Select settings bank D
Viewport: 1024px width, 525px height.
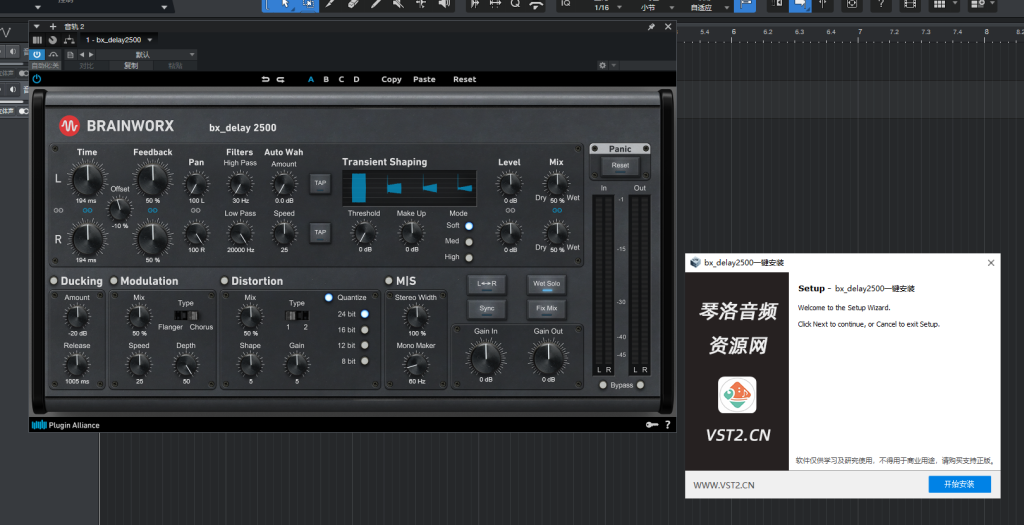(357, 80)
